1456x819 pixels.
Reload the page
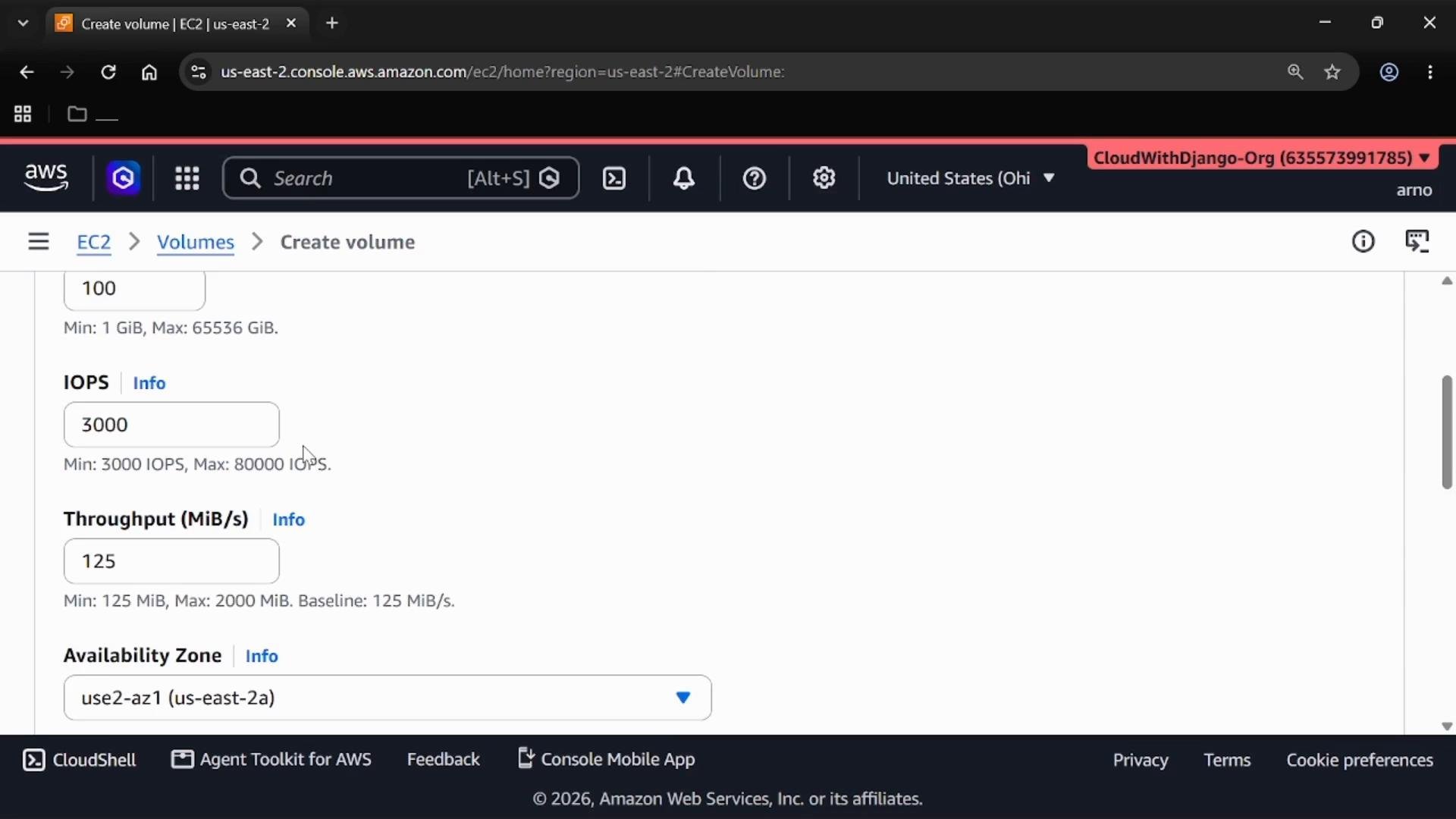(108, 72)
